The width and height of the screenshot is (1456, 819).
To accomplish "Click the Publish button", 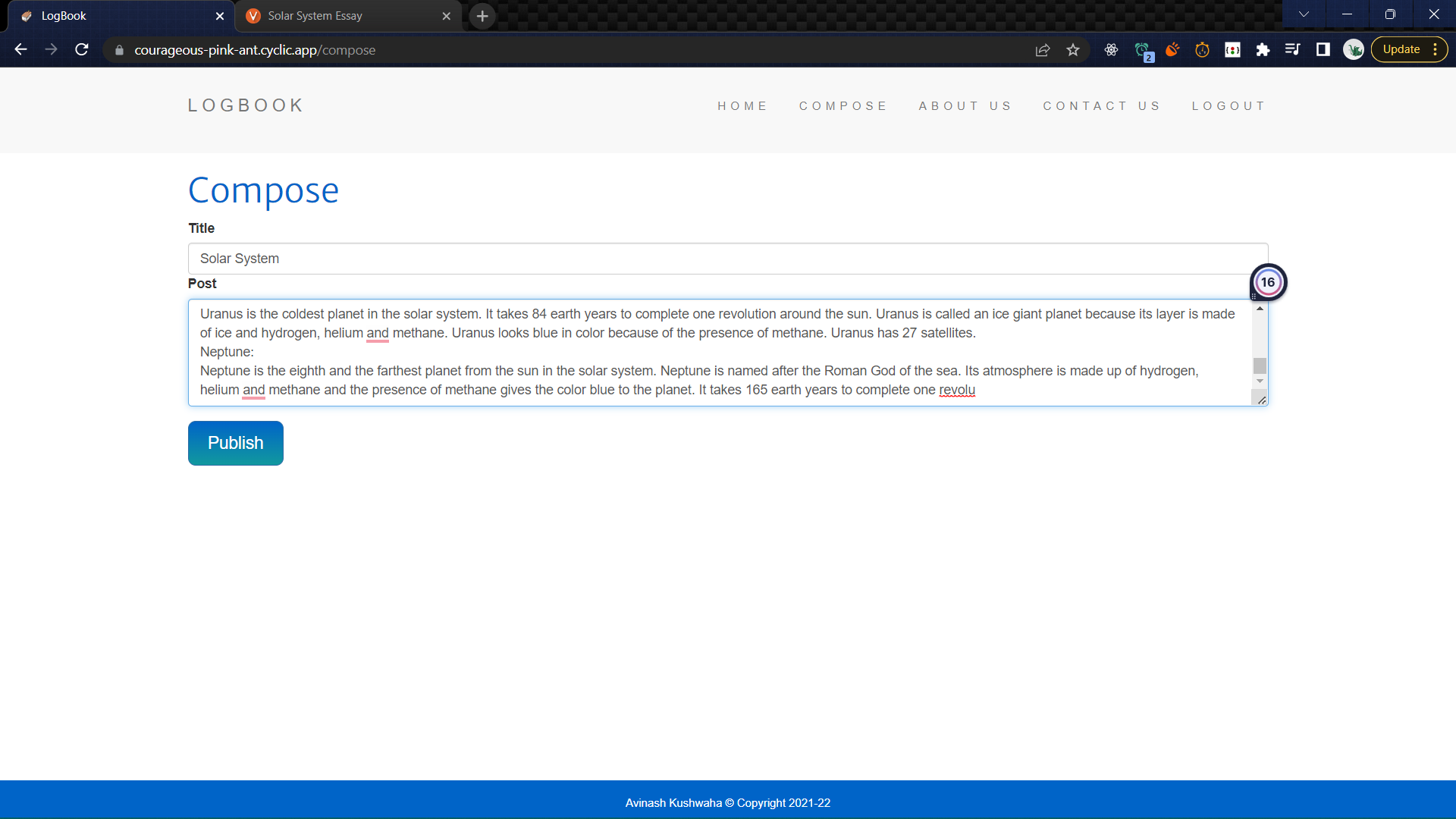I will pyautogui.click(x=235, y=443).
